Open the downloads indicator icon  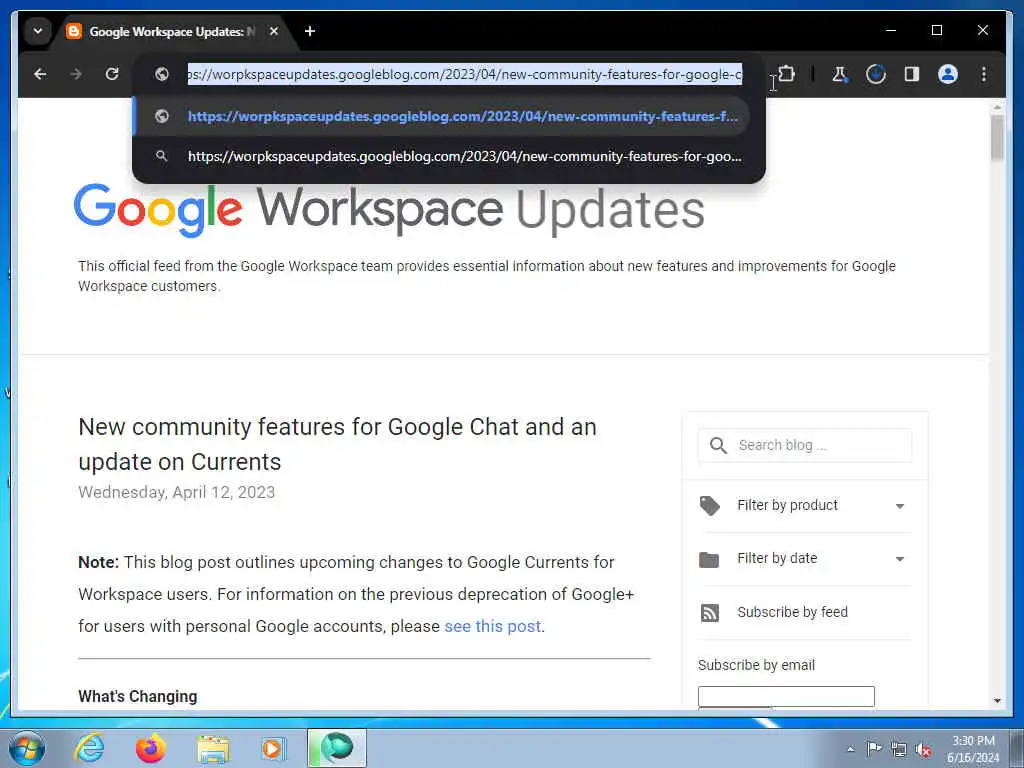(x=876, y=74)
